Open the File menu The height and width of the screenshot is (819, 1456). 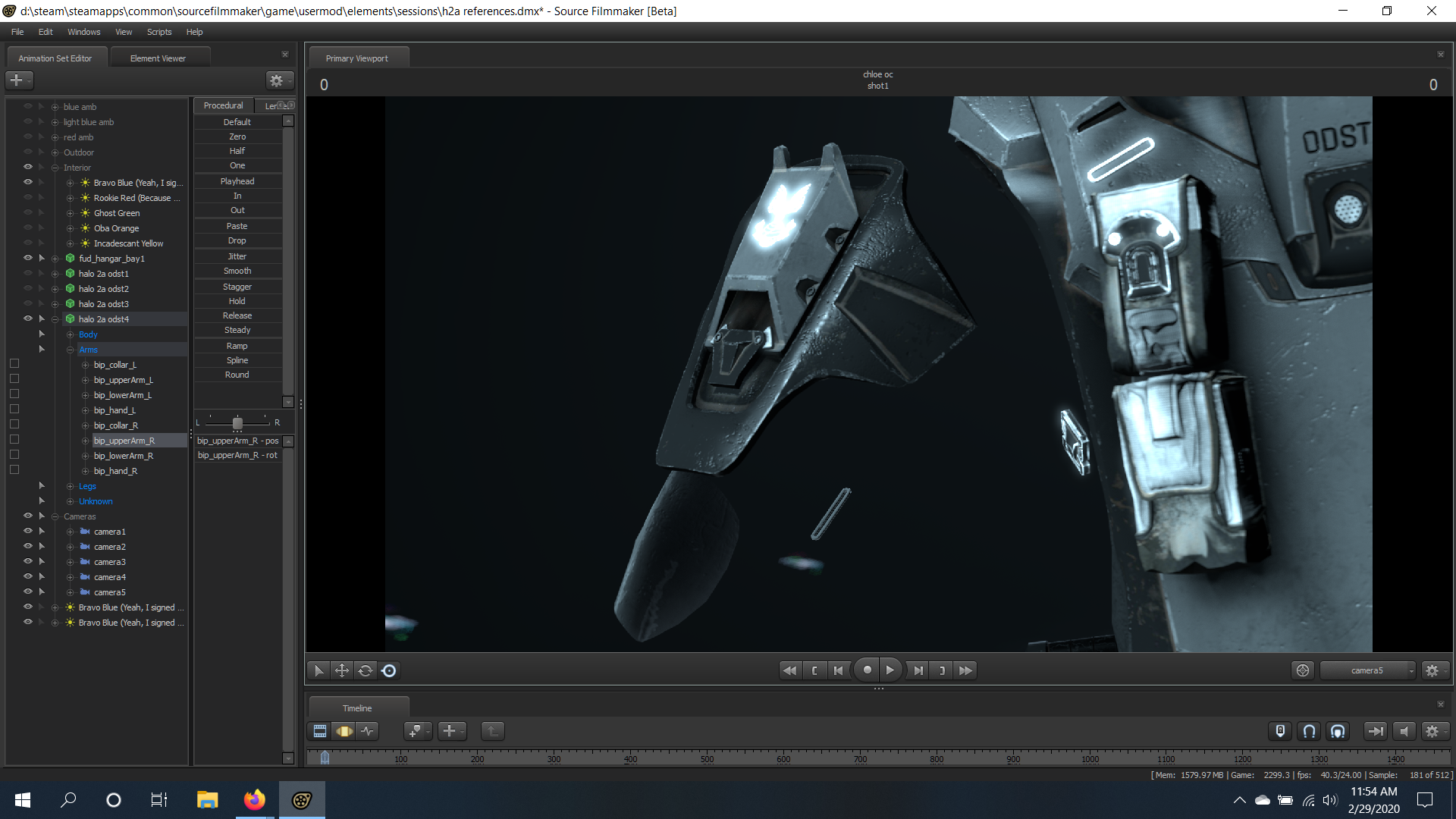click(x=17, y=32)
